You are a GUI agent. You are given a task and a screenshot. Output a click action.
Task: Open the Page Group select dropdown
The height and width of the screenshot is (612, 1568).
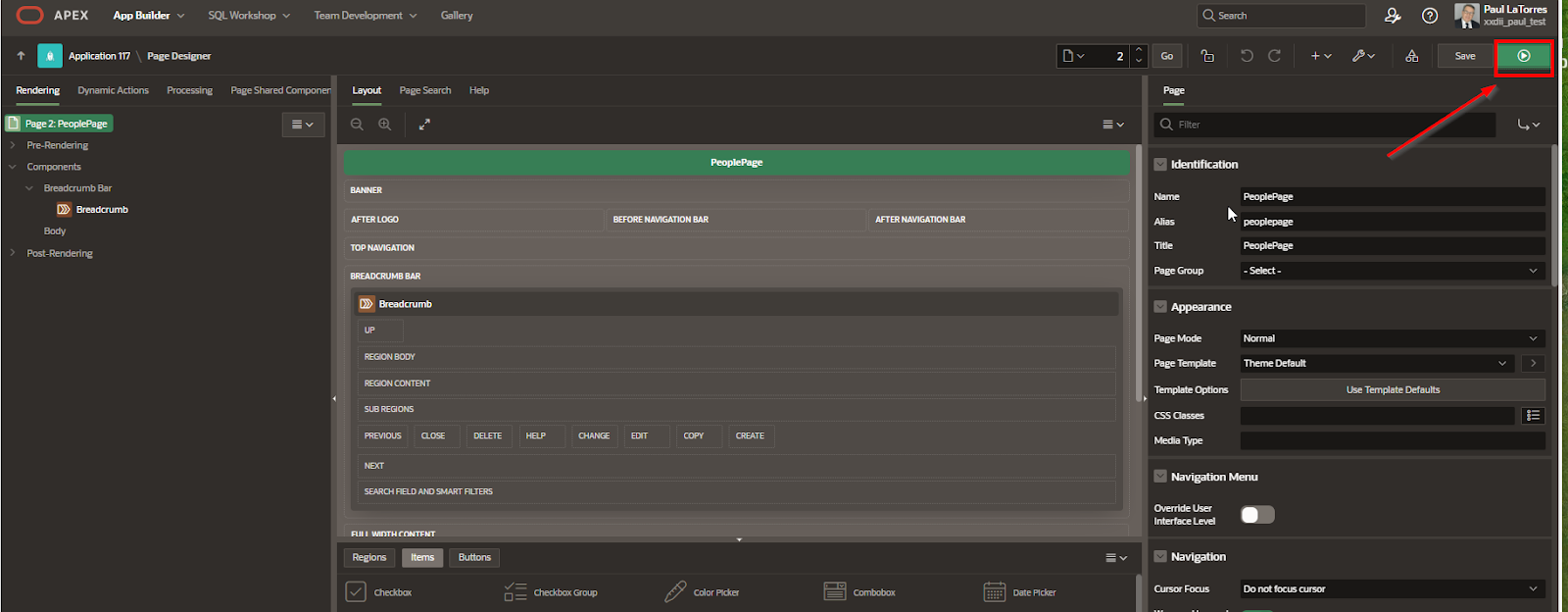(x=1393, y=271)
